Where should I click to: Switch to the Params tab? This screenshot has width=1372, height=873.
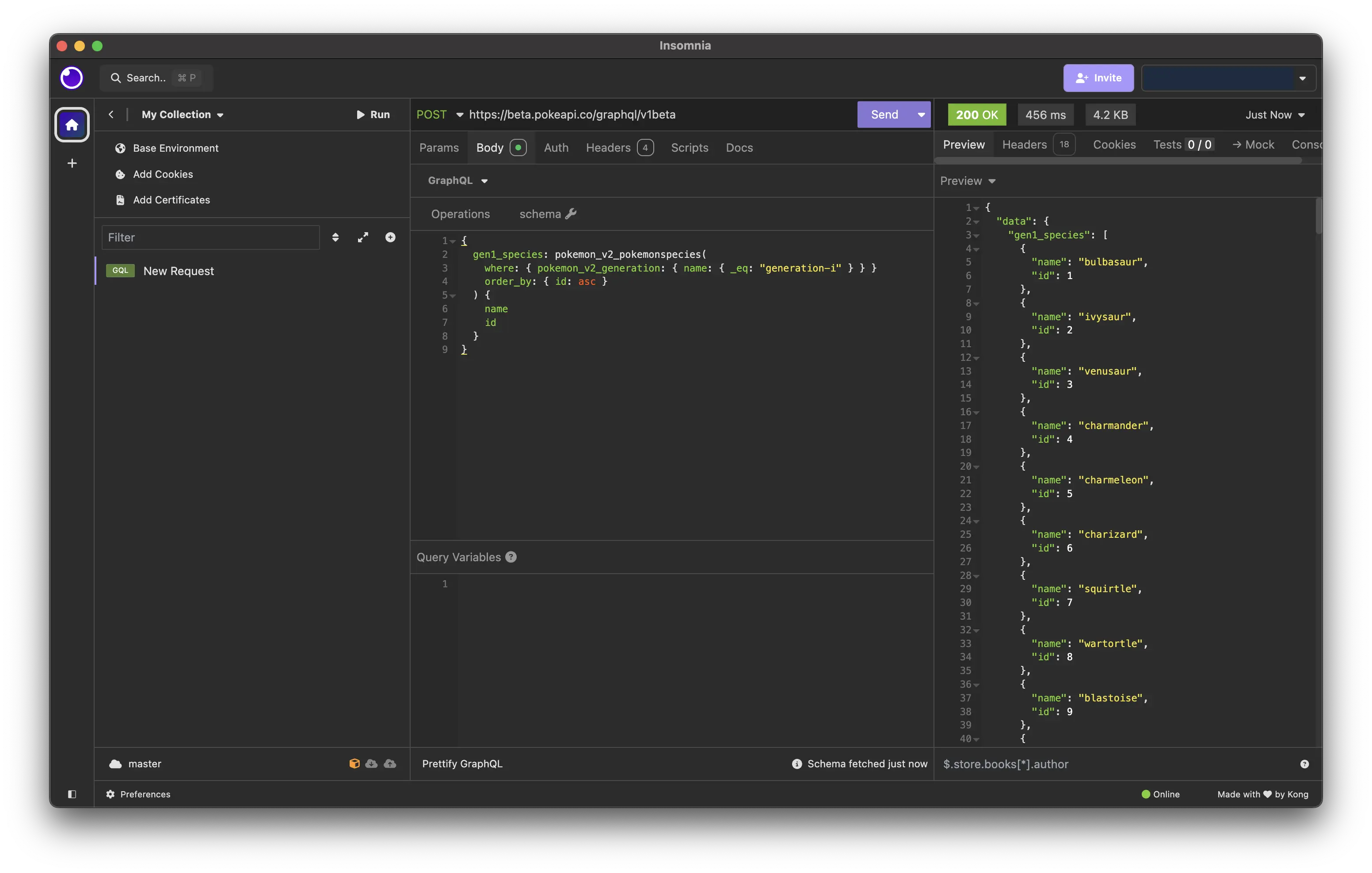tap(439, 148)
